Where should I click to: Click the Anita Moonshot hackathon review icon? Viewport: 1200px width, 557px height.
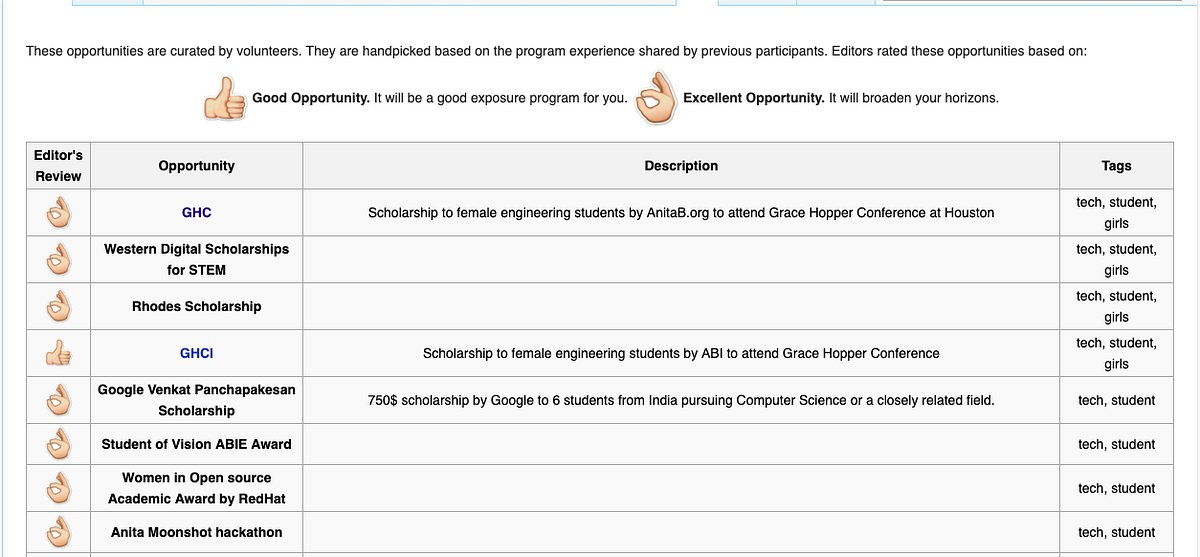tap(59, 532)
